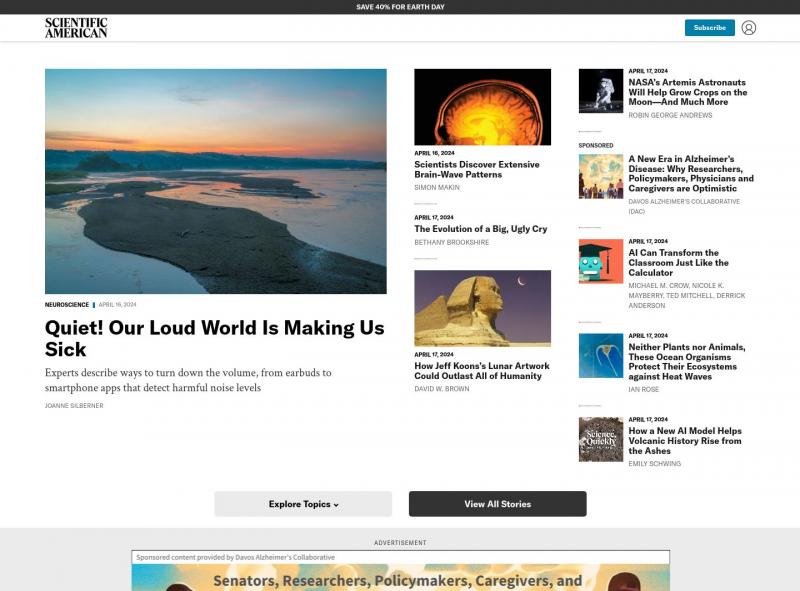Viewport: 800px width, 591px height.
Task: Click the blue Subscribe button
Action: pyautogui.click(x=710, y=28)
